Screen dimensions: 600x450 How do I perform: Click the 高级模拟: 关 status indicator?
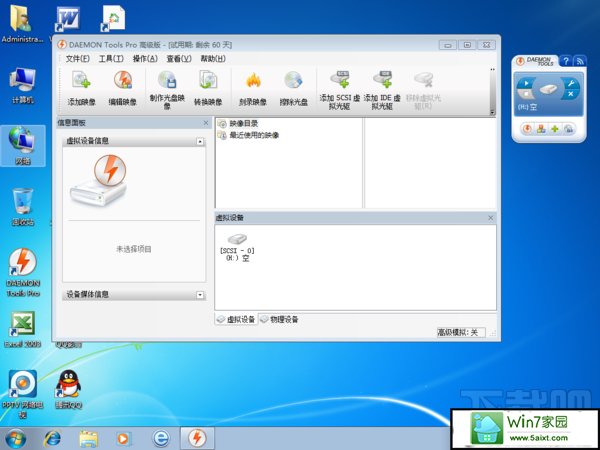click(461, 333)
